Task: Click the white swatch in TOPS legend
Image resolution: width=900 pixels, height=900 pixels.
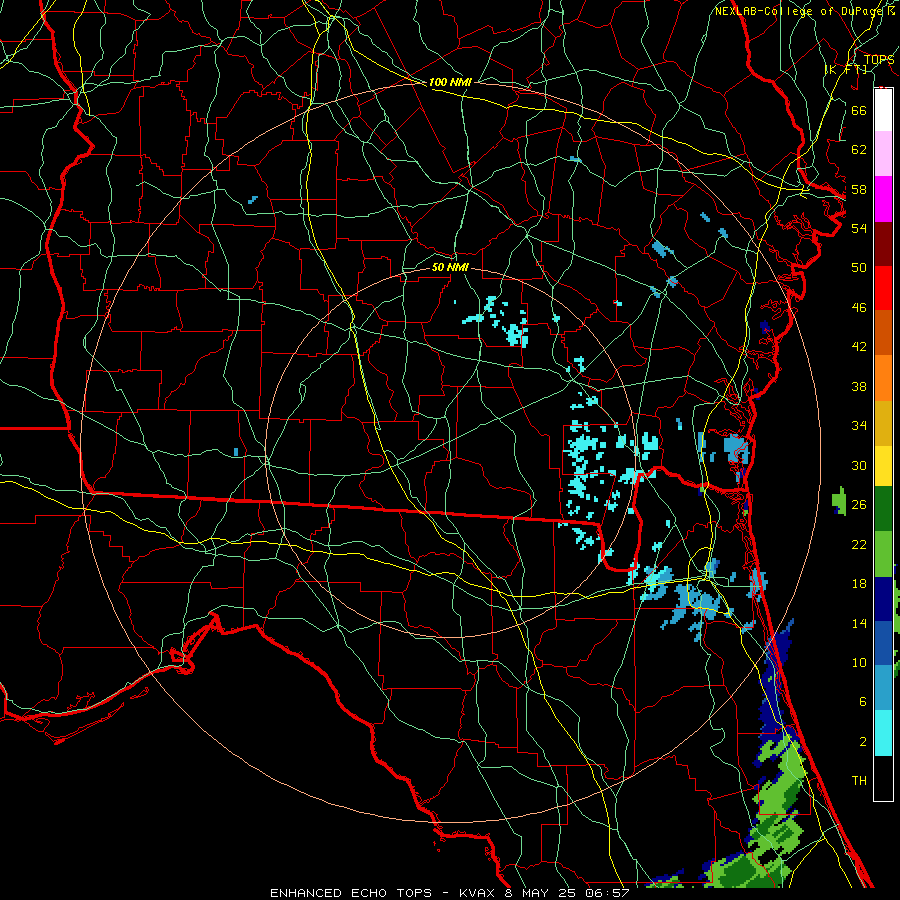Action: click(883, 110)
